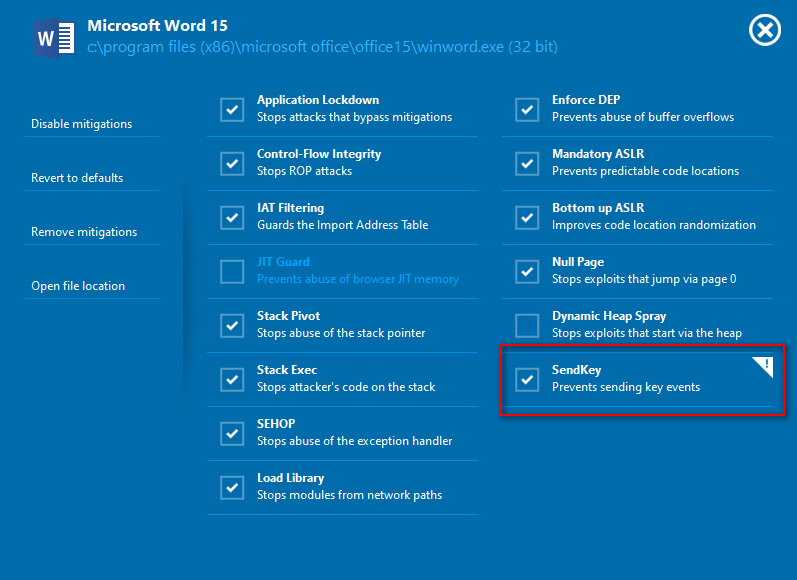Screen dimensions: 797x580
Task: Click Disable mitigations
Action: tap(81, 124)
